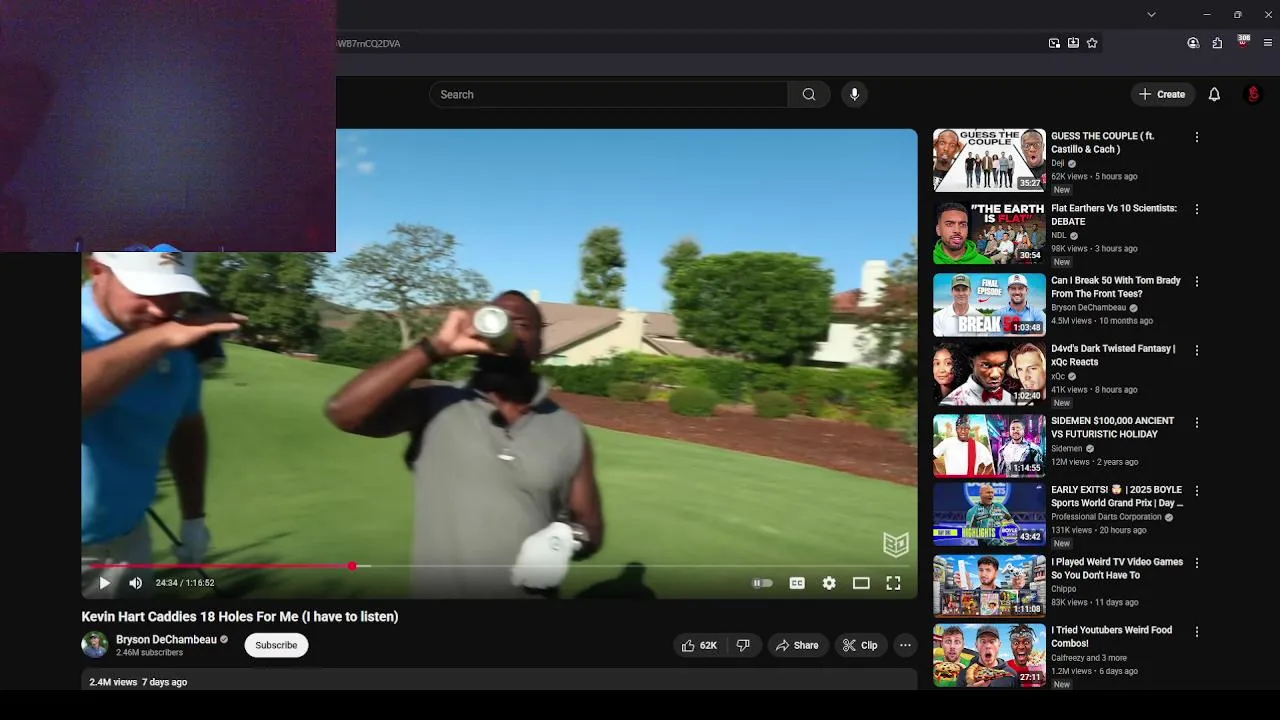1280x720 pixels.
Task: Open Bryson DeChambeau channel avatar
Action: pyautogui.click(x=94, y=645)
